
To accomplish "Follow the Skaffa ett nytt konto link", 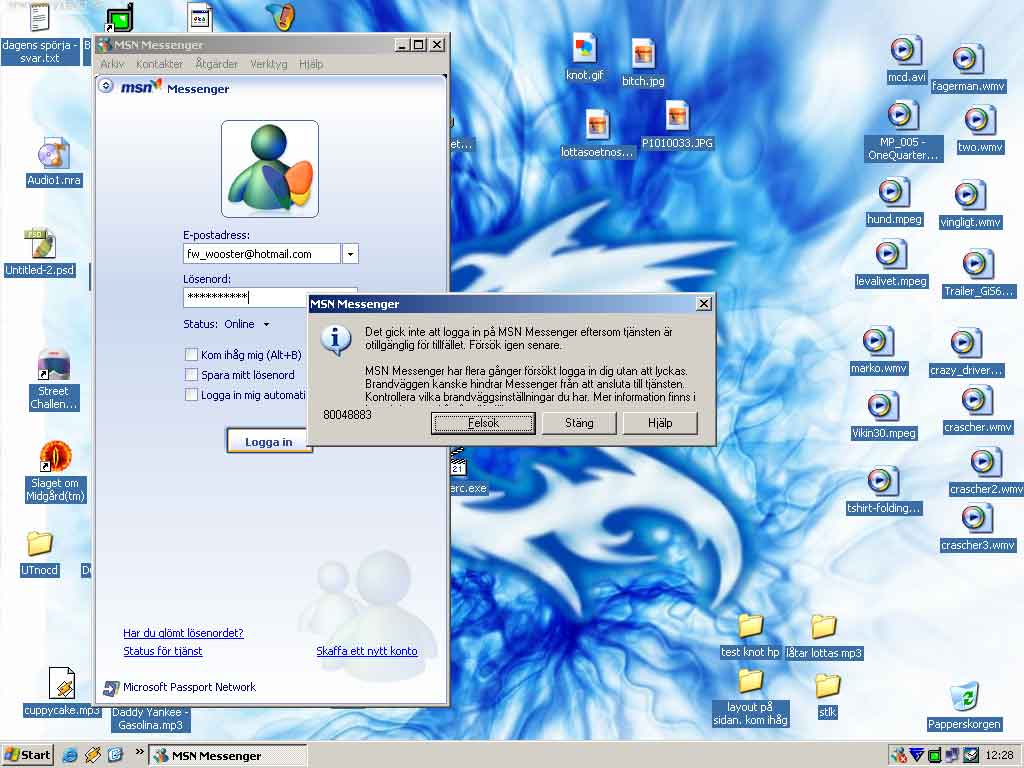I will [367, 651].
